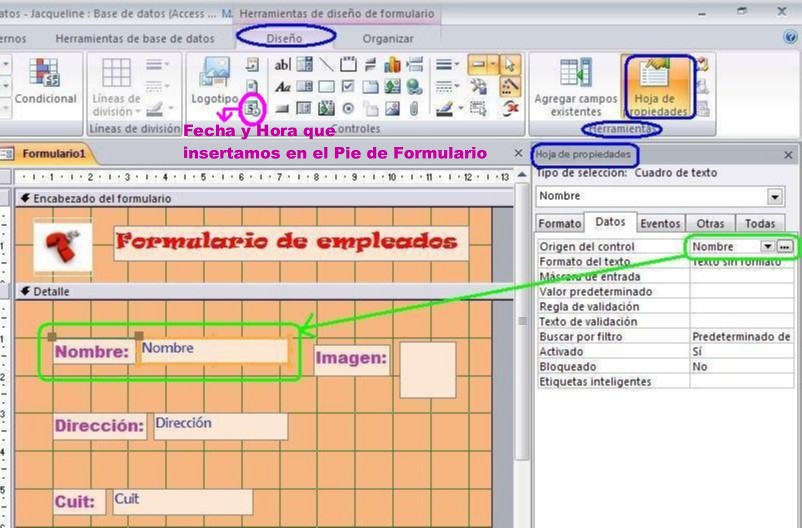Screen dimensions: 802x528
Task: Switch to the Formato property tab
Action: [560, 224]
